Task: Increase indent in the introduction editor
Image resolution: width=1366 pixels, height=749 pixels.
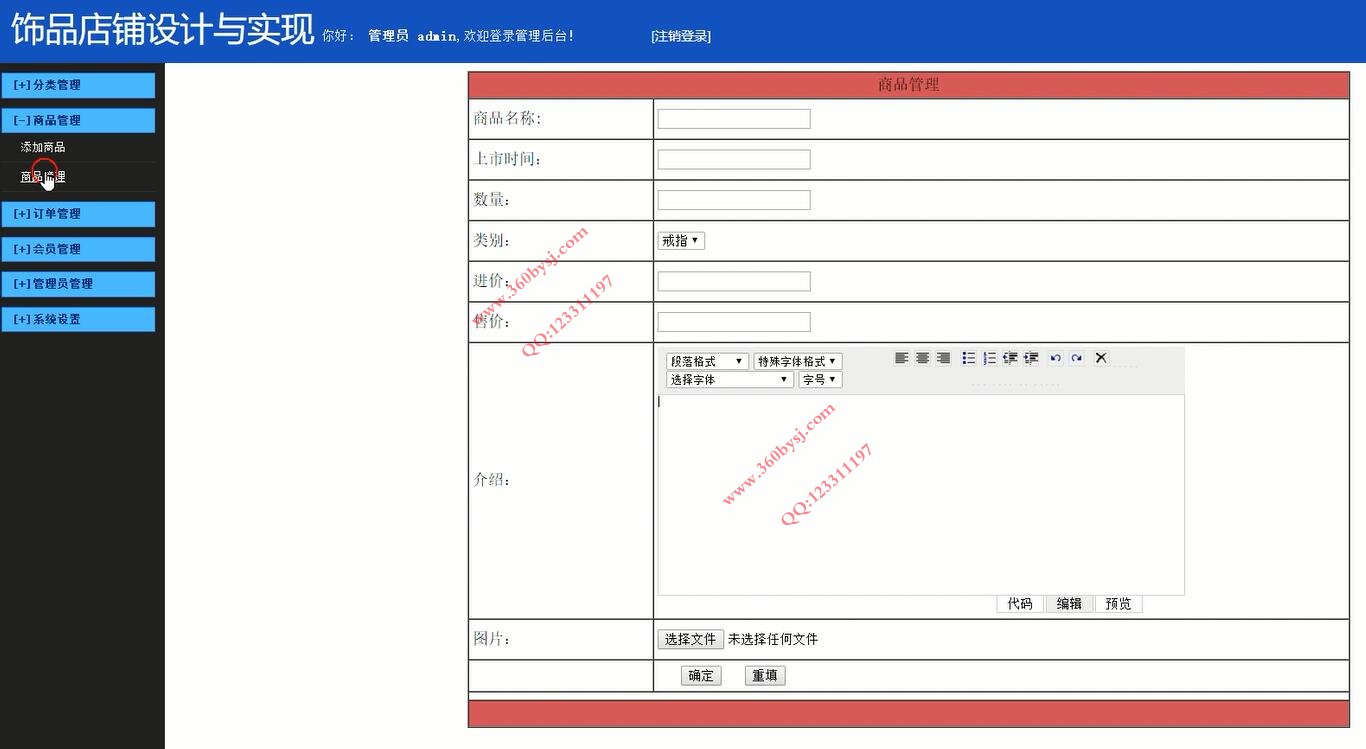Action: [x=1031, y=358]
